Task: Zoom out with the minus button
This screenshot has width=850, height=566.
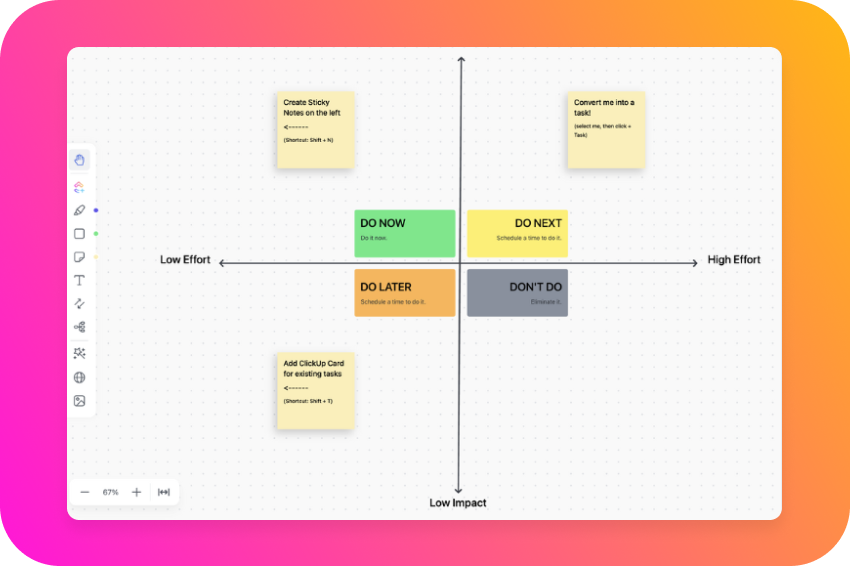Action: [x=85, y=492]
